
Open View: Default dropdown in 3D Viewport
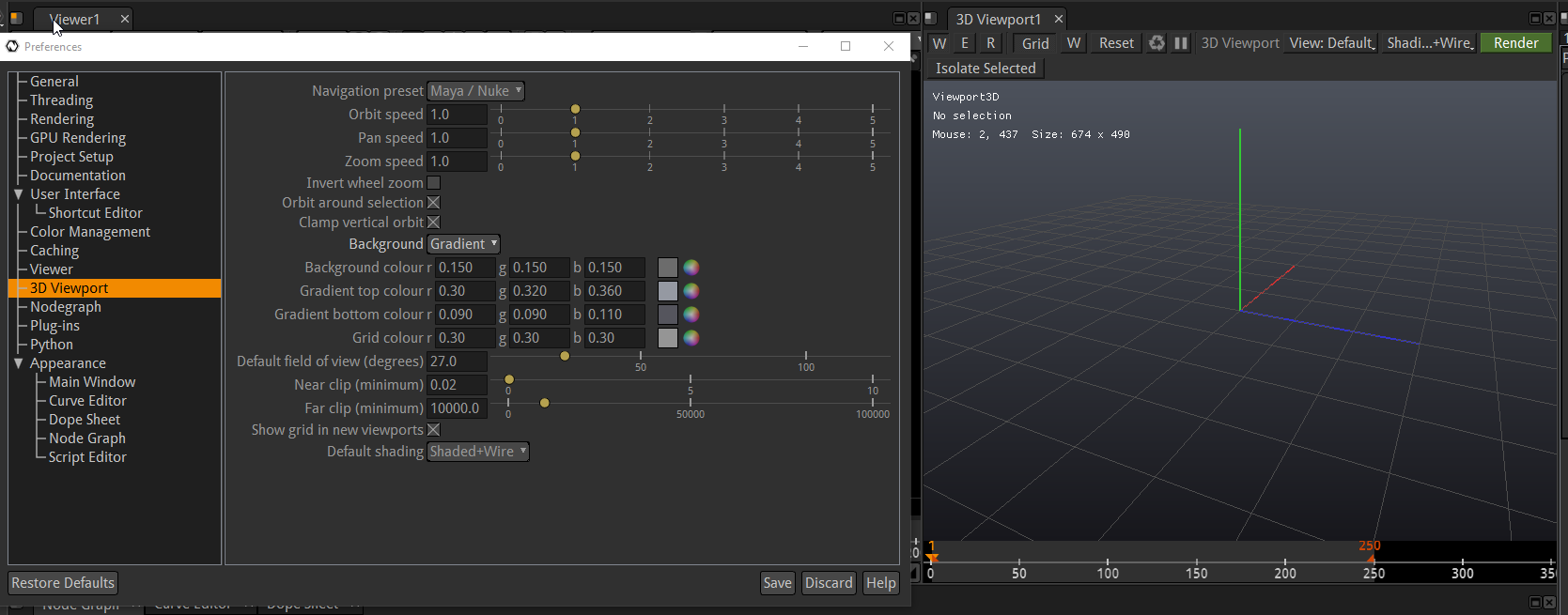[1332, 43]
